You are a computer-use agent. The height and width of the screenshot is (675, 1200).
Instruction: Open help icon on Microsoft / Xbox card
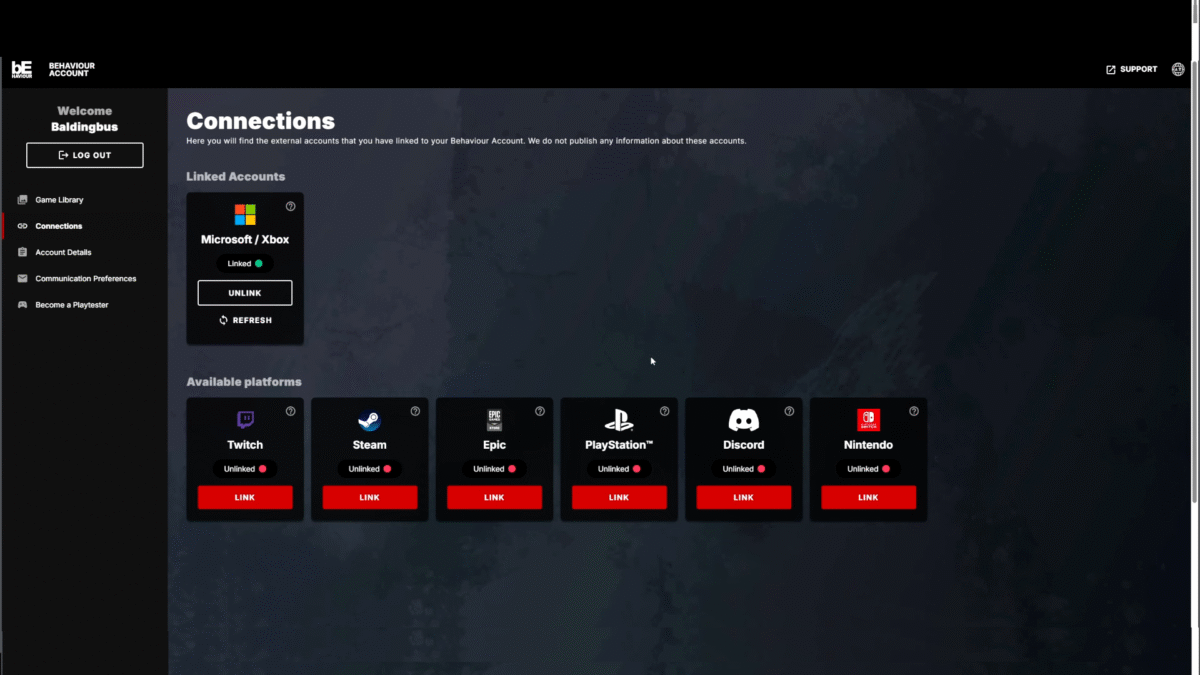(290, 206)
